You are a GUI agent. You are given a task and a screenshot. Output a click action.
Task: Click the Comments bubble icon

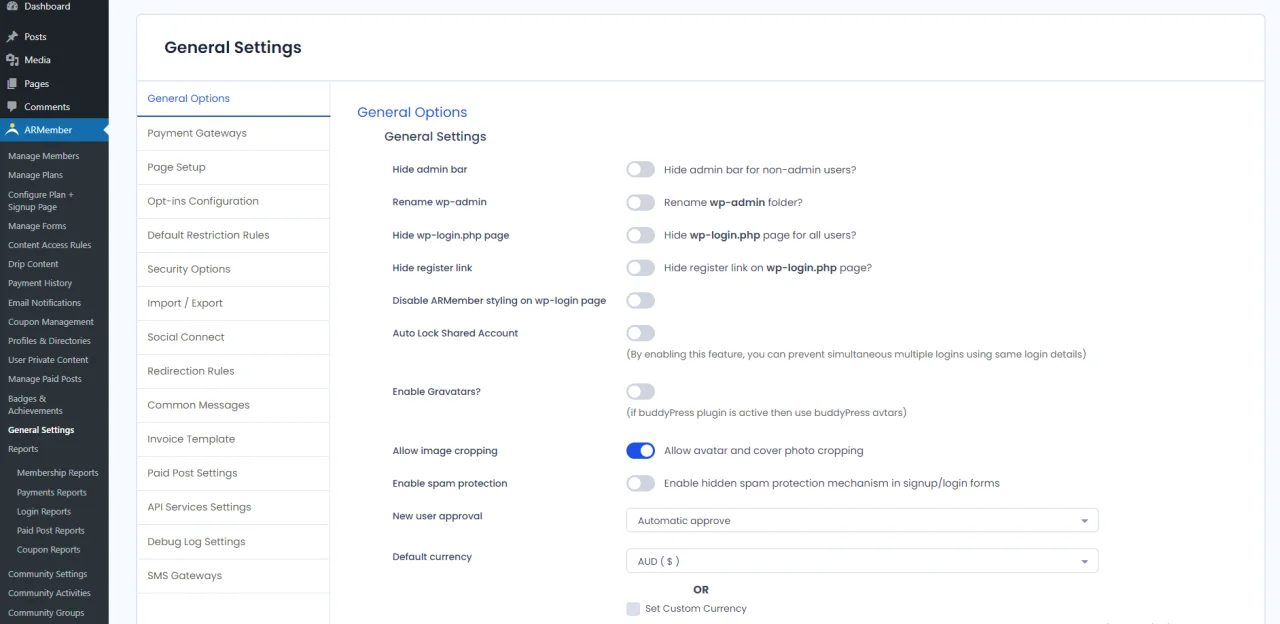pyautogui.click(x=12, y=106)
